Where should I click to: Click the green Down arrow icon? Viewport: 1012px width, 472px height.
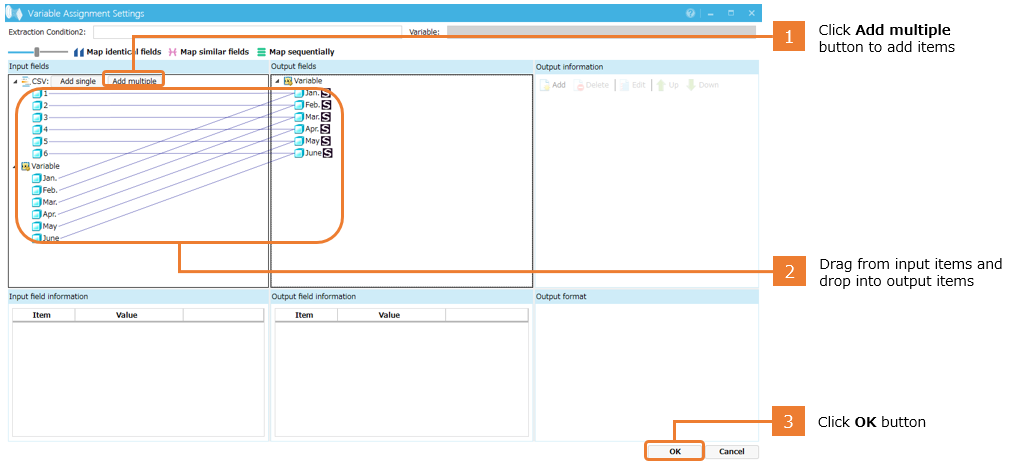[x=691, y=85]
